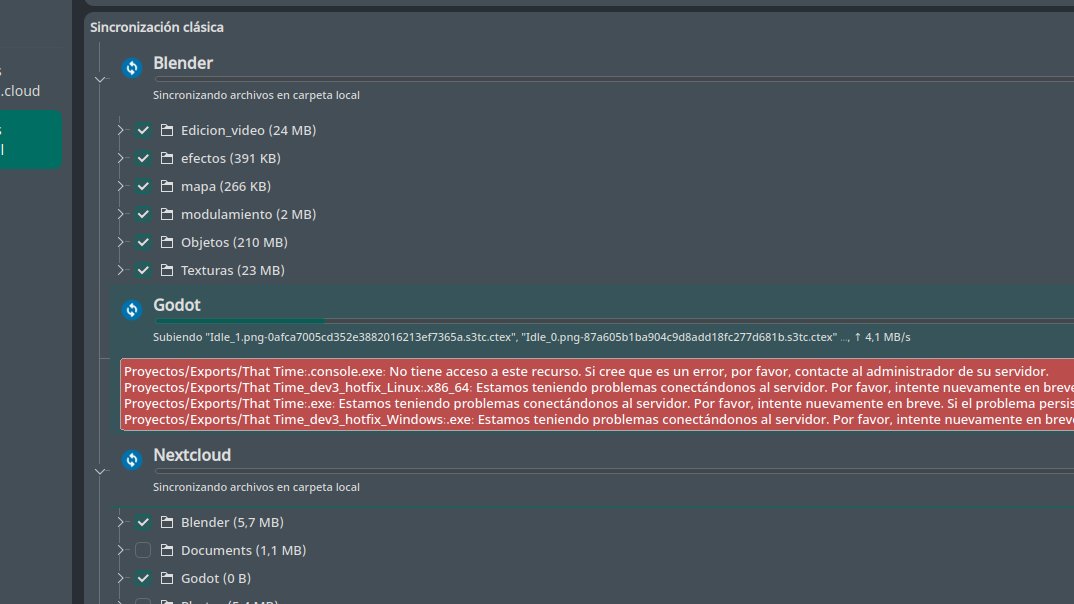The width and height of the screenshot is (1074, 604).
Task: Click Blender 'Sincronizando archivos' status text
Action: click(x=256, y=95)
